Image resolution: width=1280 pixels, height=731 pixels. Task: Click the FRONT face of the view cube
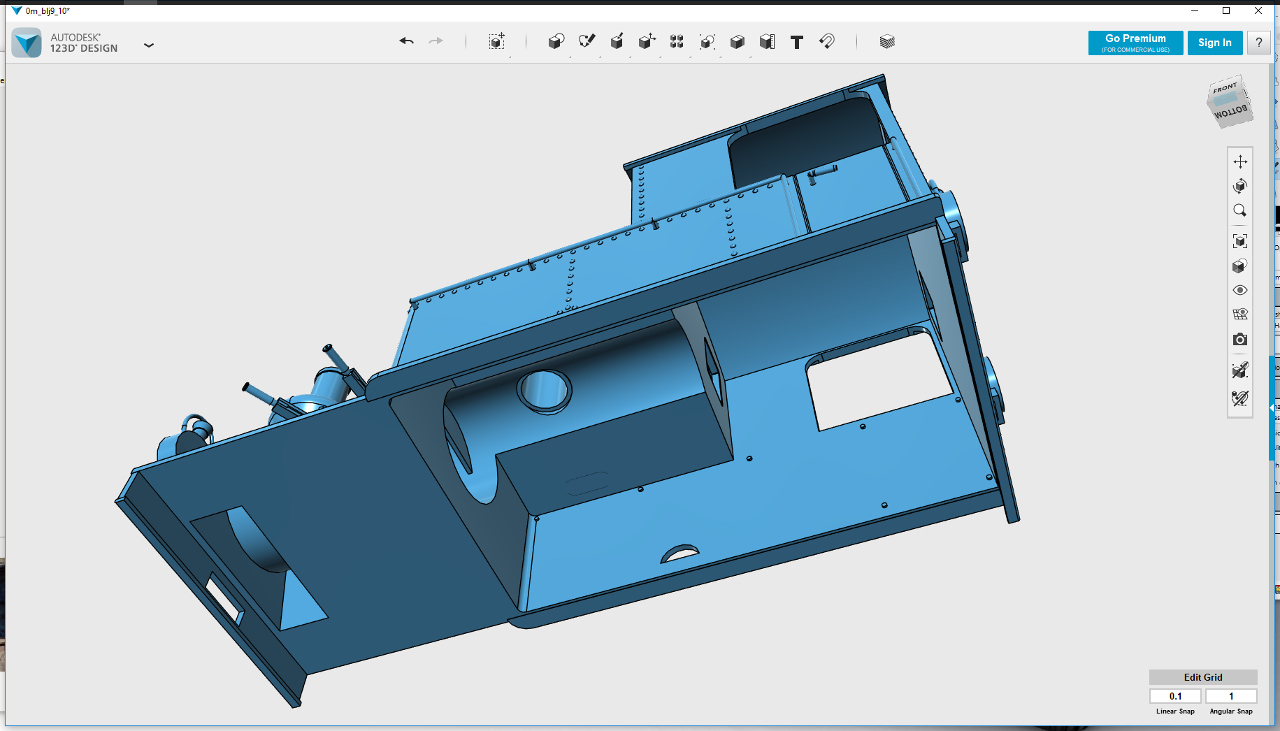coord(1224,90)
